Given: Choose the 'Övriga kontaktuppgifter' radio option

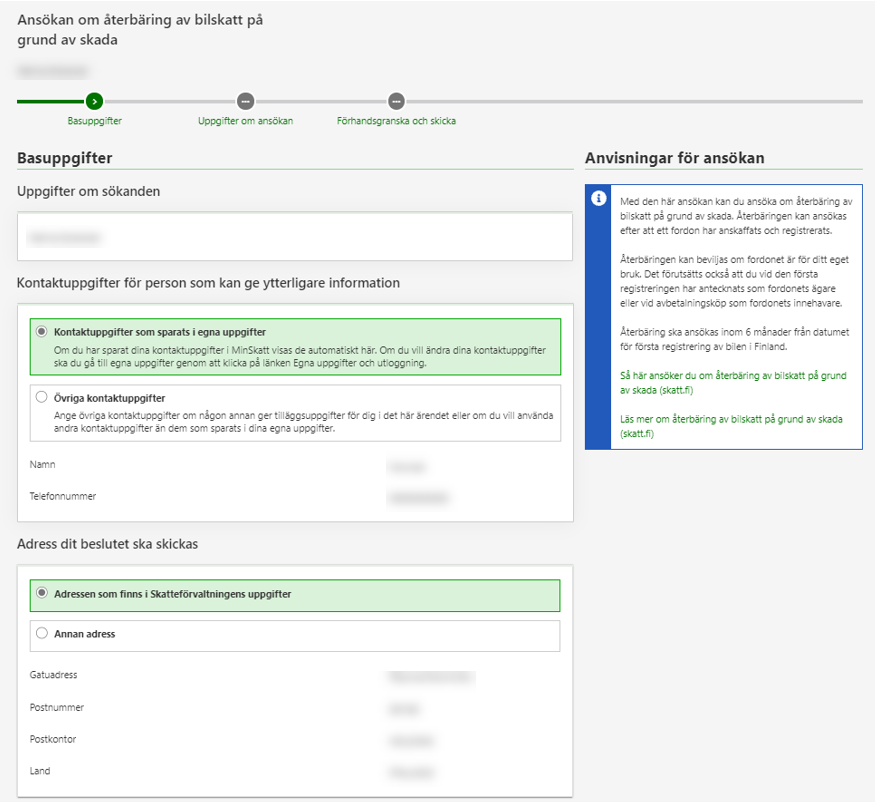Looking at the screenshot, I should [41, 397].
